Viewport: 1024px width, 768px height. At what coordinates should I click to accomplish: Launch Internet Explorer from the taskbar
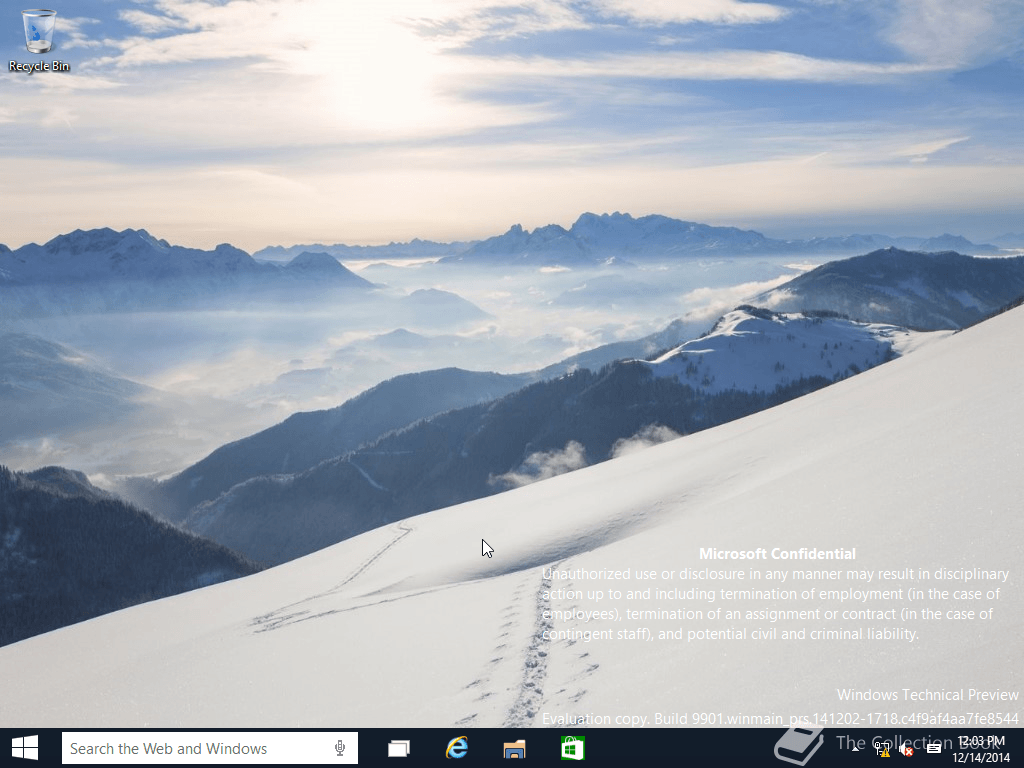pos(457,748)
